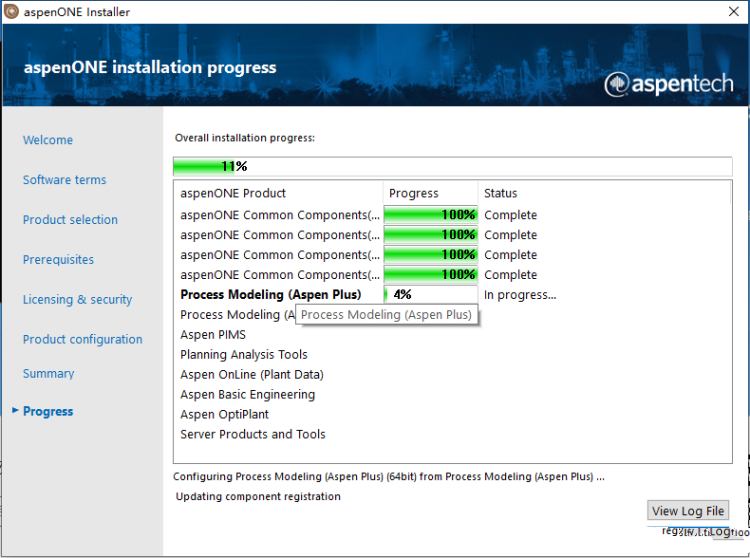Screen dimensions: 750x558
Task: Click the aspenONE installation progress heading
Action: click(150, 67)
